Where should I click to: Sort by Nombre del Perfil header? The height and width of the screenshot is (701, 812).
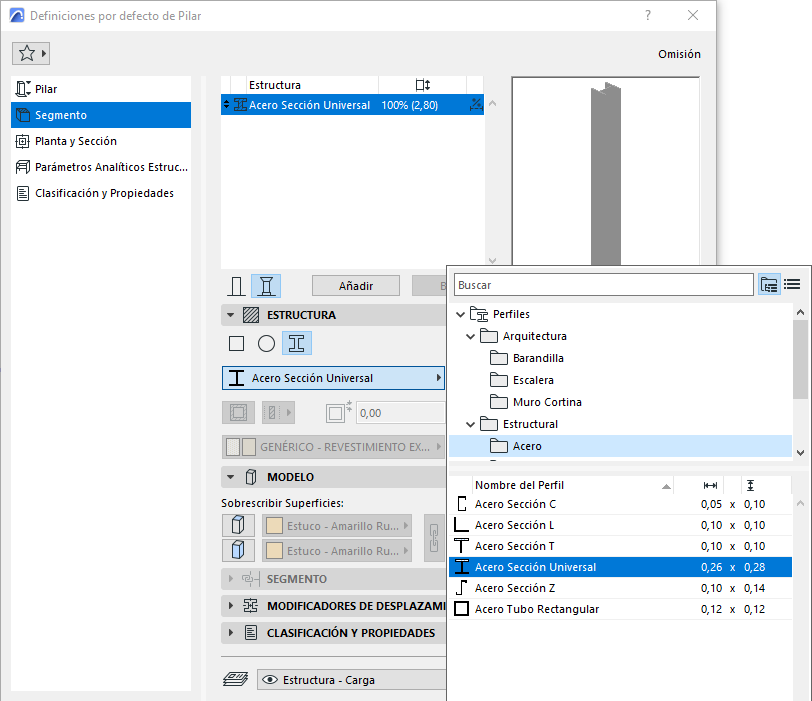pos(573,485)
